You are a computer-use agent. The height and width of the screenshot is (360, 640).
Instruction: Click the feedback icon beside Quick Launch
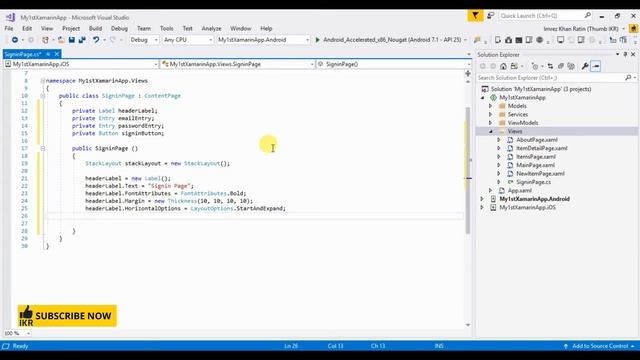click(491, 16)
